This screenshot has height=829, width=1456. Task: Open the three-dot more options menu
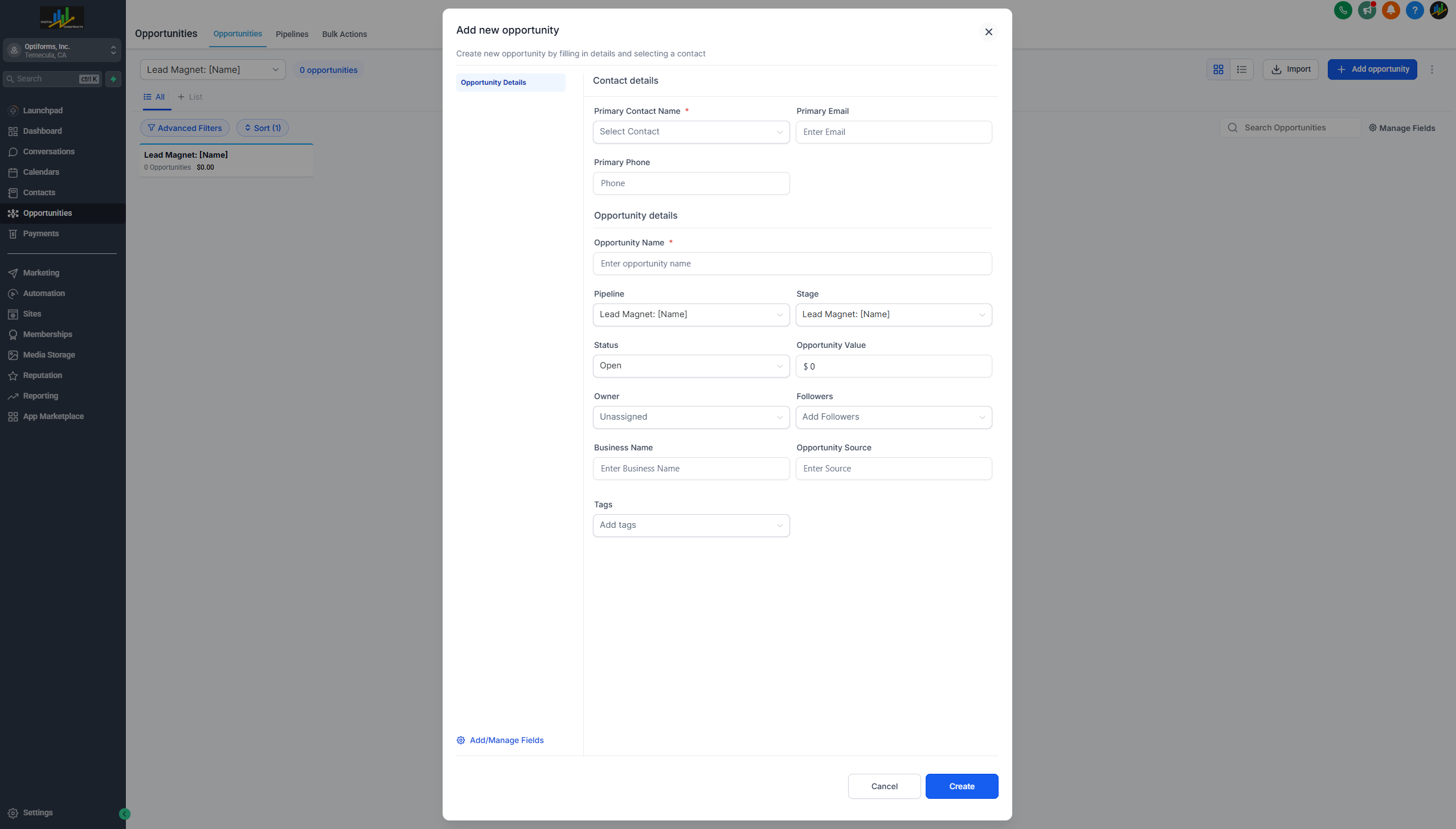pos(1432,69)
